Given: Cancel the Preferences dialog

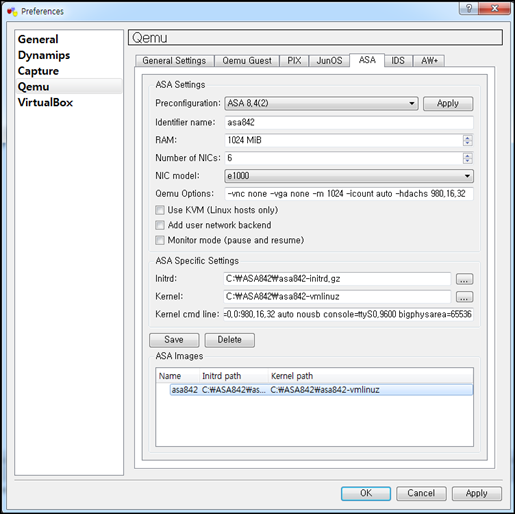Looking at the screenshot, I should [x=421, y=493].
